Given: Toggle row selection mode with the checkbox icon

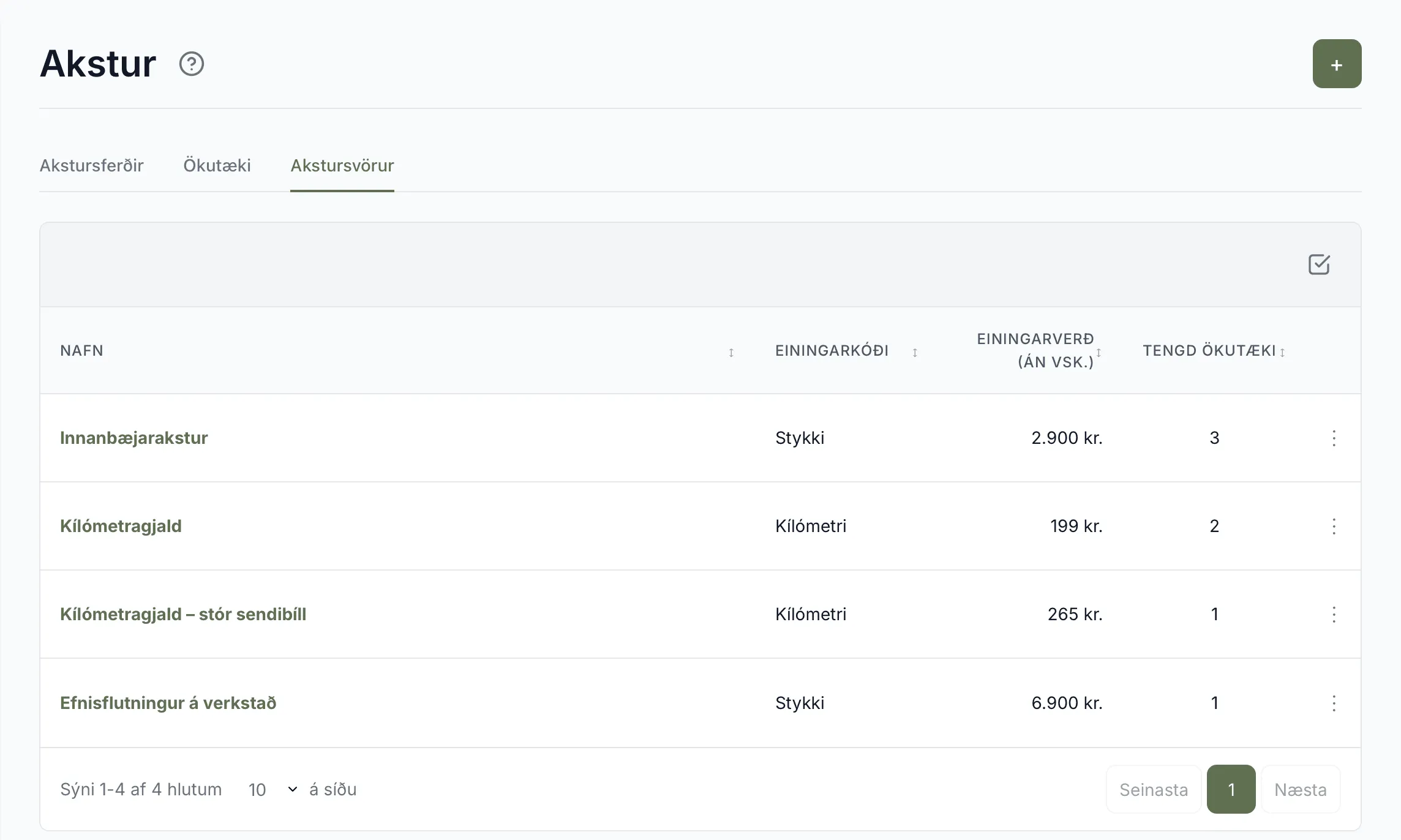Looking at the screenshot, I should (x=1319, y=264).
